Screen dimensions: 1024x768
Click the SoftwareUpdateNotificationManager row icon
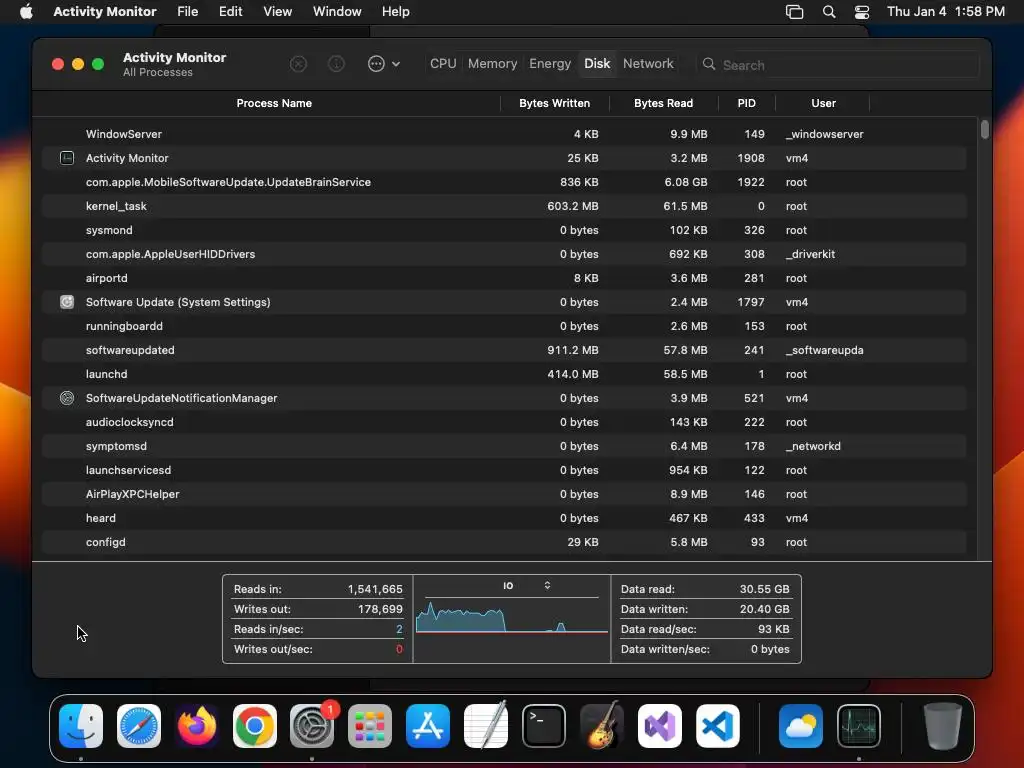[67, 398]
